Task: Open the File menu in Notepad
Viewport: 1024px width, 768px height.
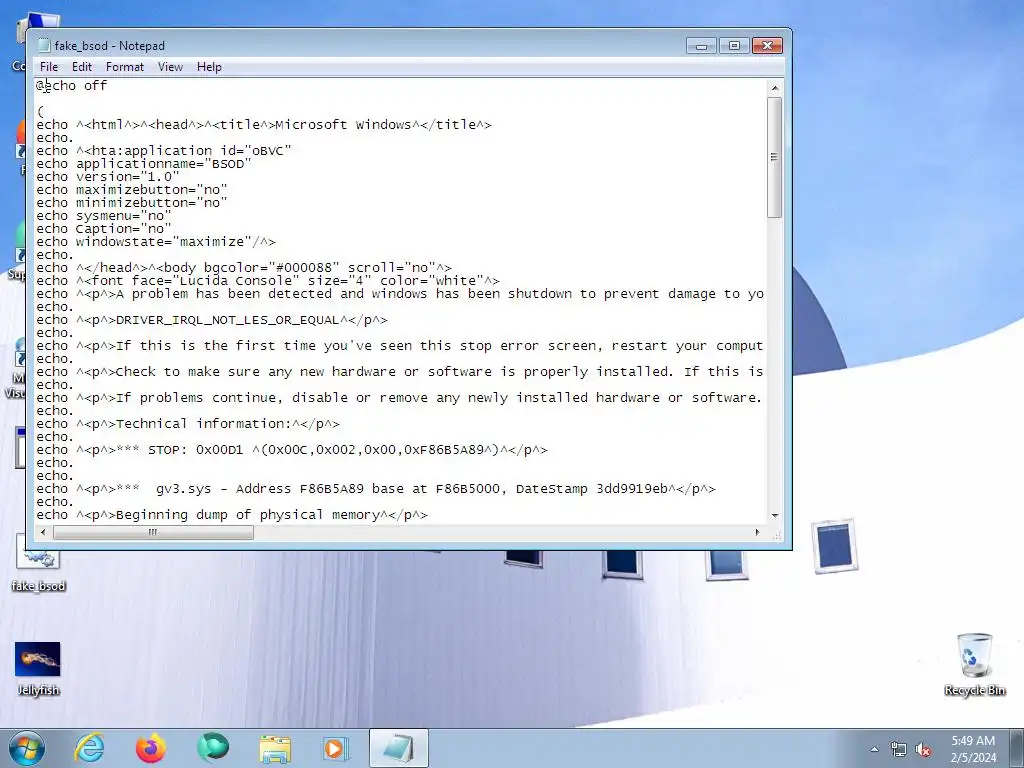Action: click(48, 67)
